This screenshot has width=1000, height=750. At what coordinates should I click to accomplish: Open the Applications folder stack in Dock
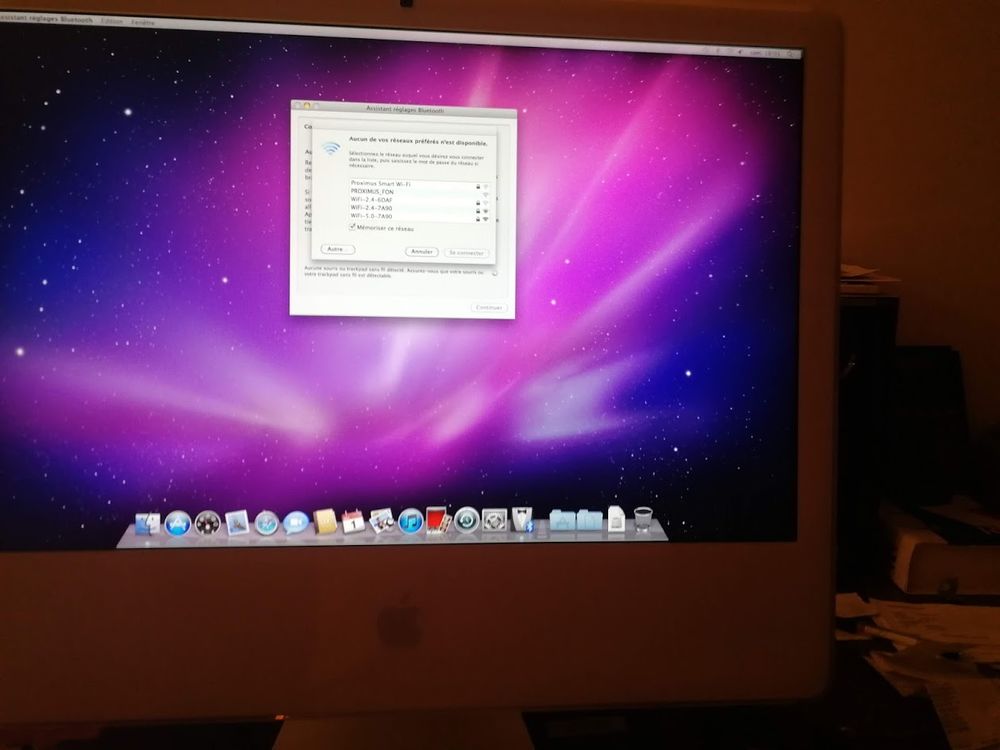tap(562, 520)
